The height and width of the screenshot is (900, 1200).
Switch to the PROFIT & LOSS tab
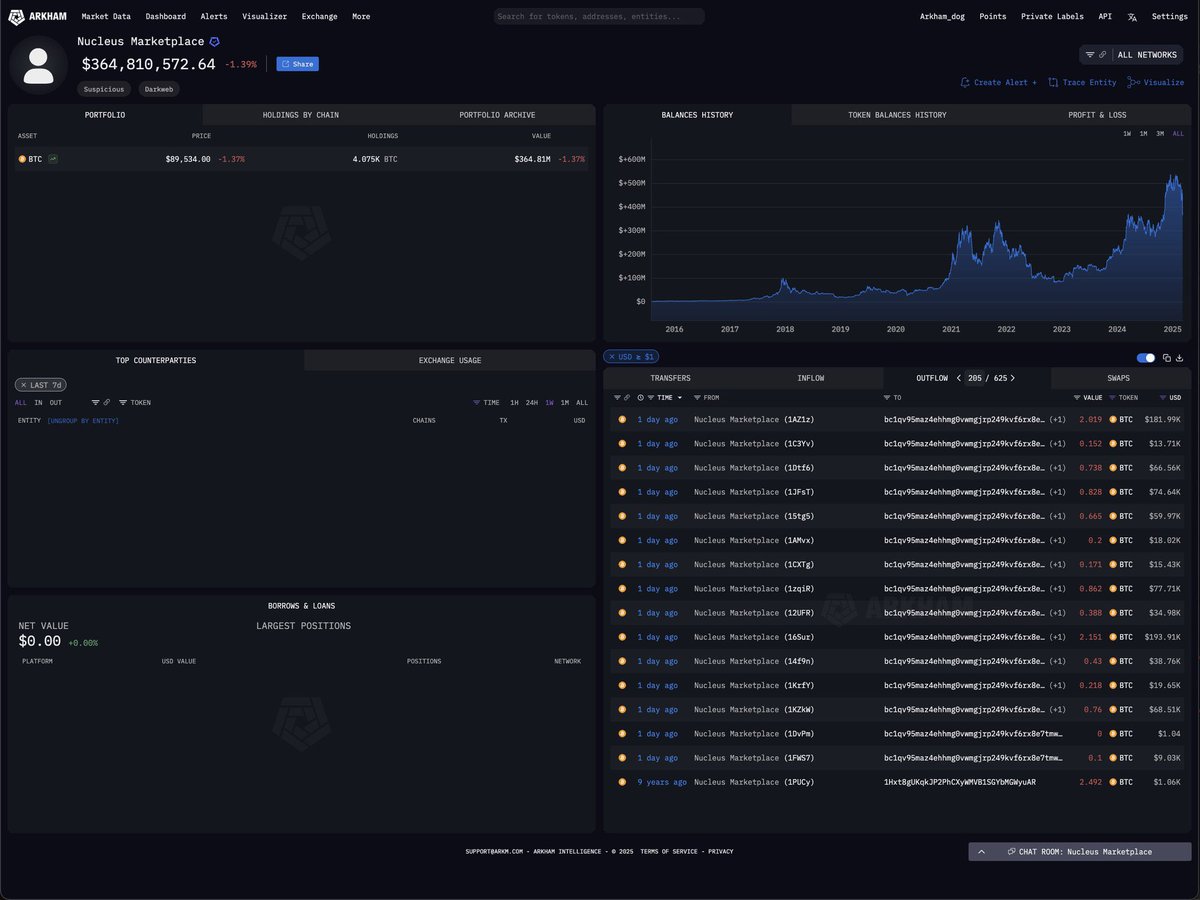(x=1097, y=115)
